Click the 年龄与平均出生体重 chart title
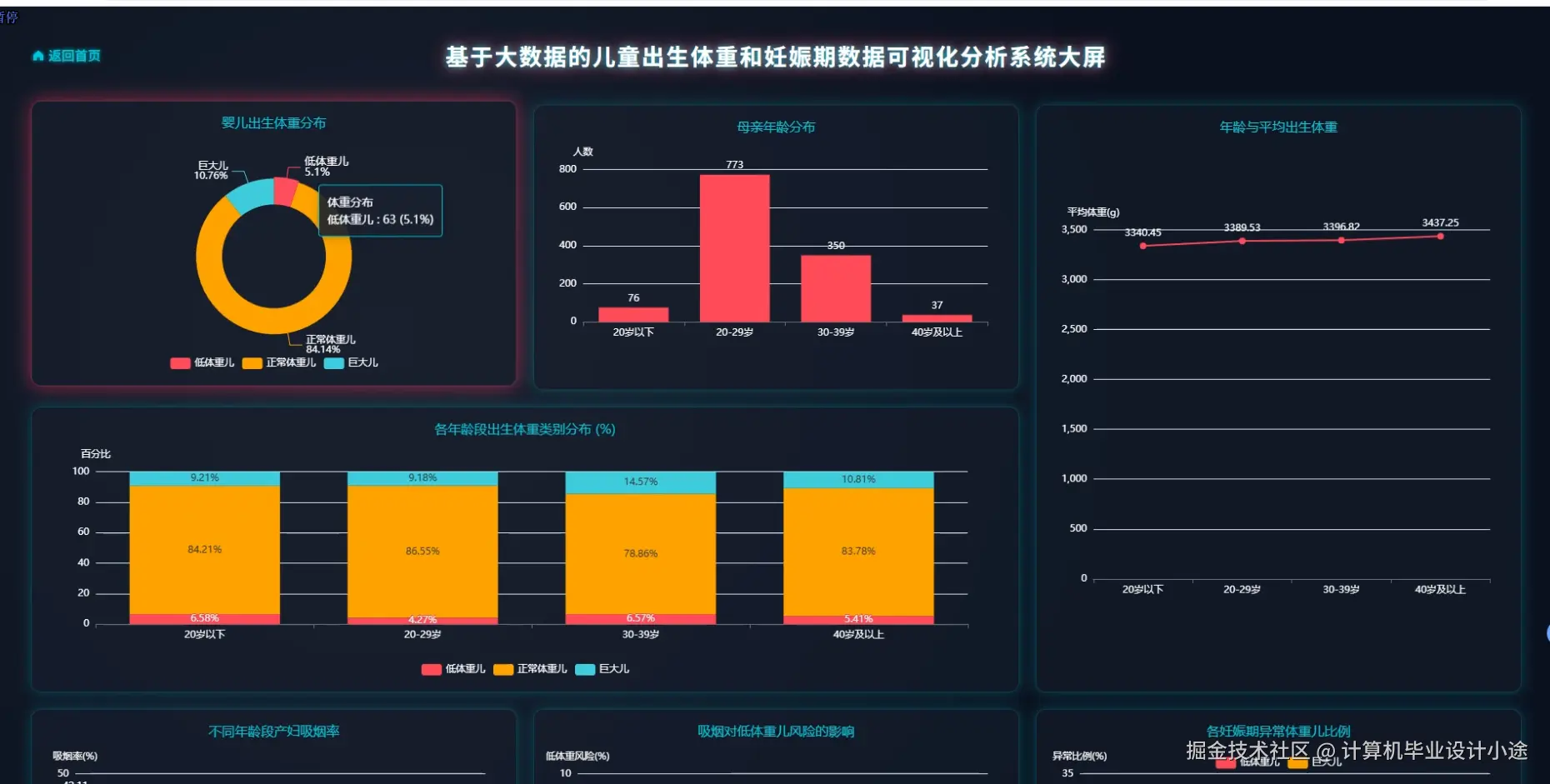This screenshot has height=784, width=1550. [1278, 127]
